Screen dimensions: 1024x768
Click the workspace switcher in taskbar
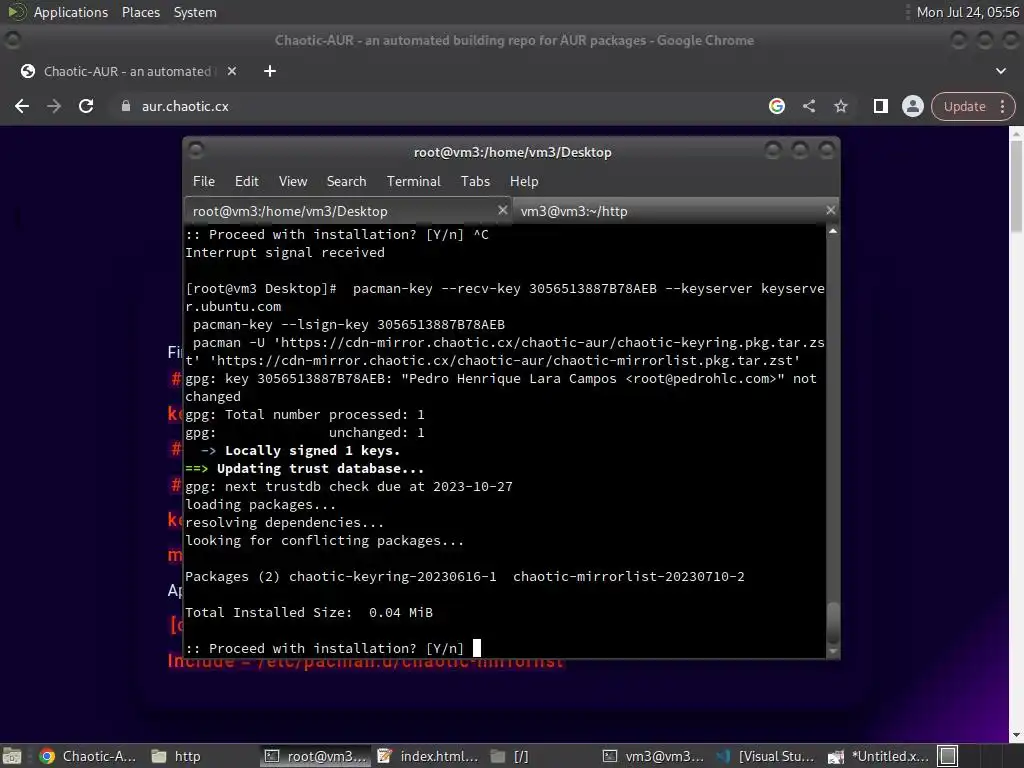(x=948, y=756)
